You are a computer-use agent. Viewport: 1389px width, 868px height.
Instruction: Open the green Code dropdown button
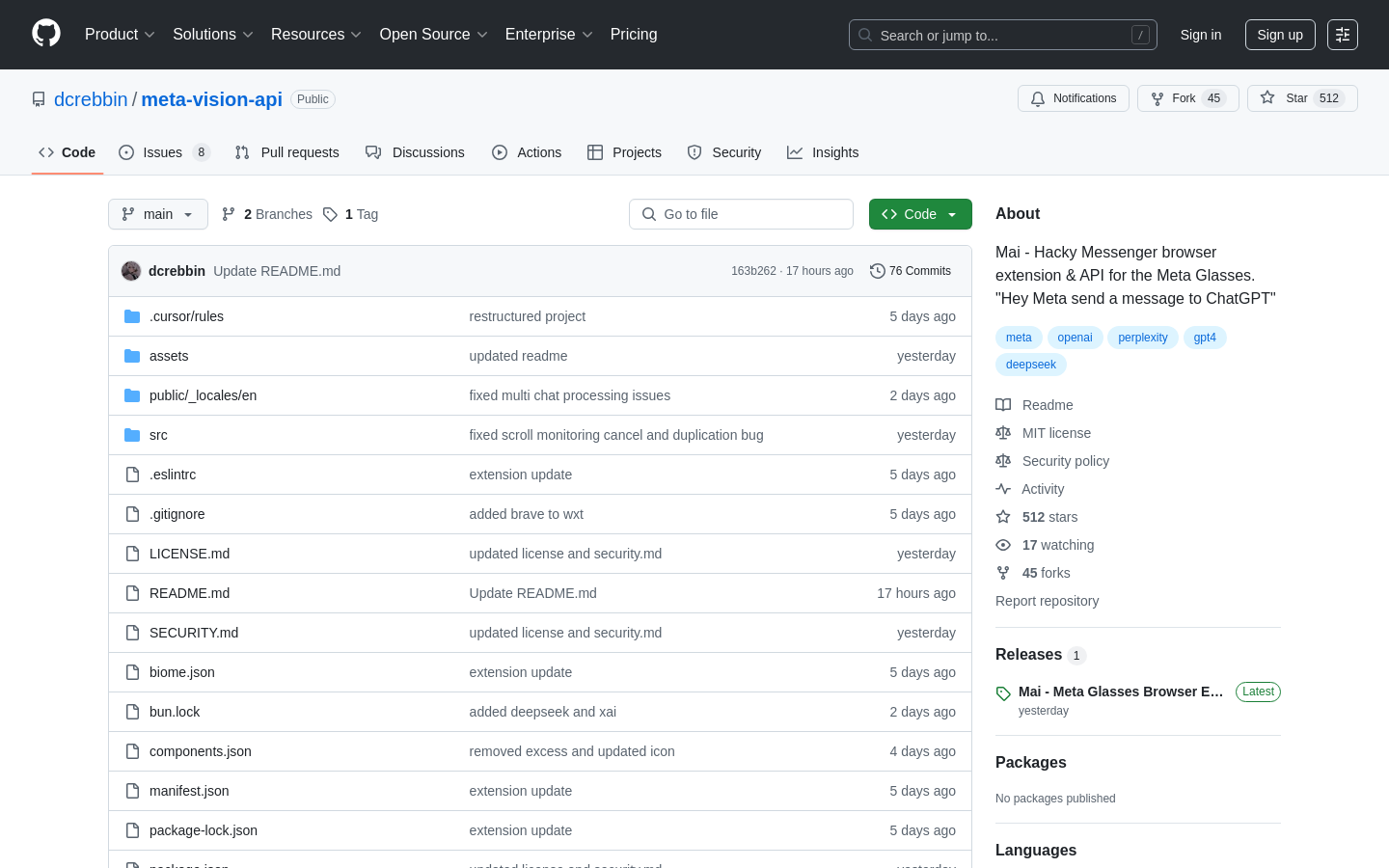(920, 214)
